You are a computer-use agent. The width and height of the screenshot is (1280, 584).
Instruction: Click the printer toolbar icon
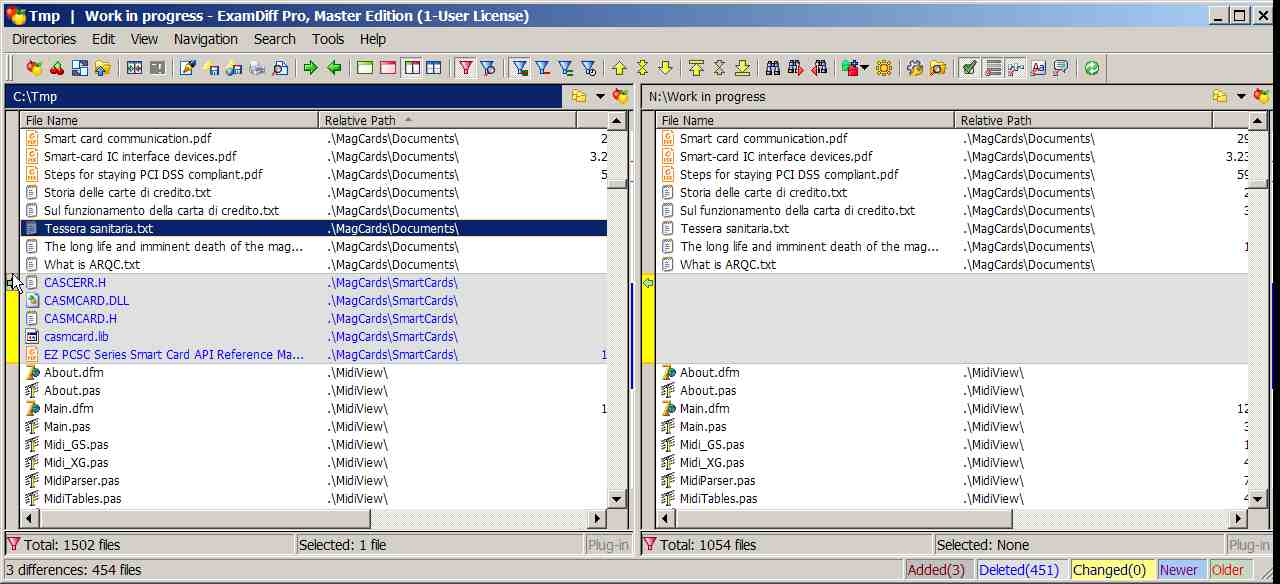257,68
